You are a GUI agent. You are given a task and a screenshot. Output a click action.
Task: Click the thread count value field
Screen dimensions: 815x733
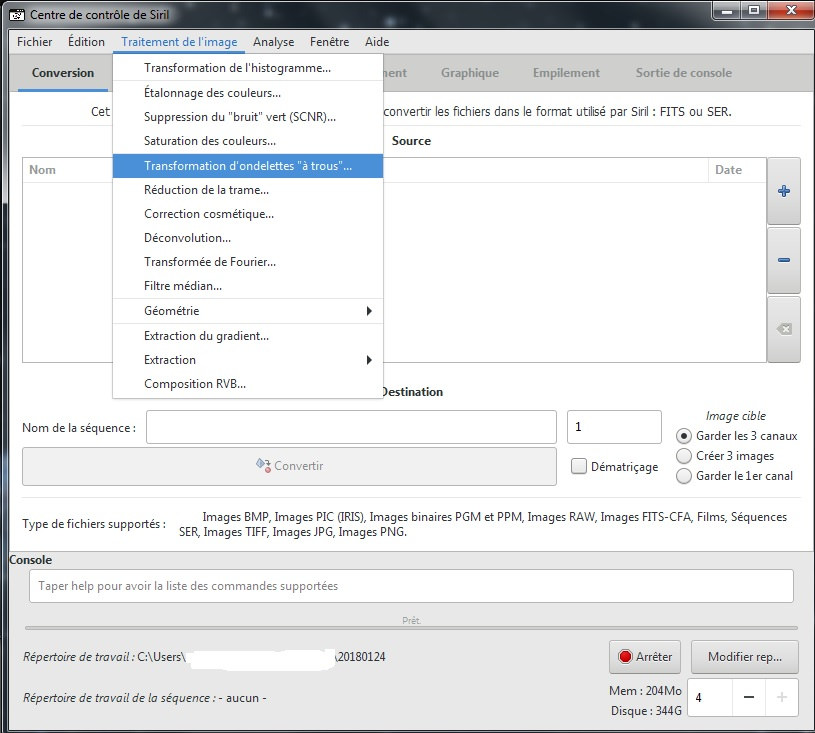coord(711,697)
